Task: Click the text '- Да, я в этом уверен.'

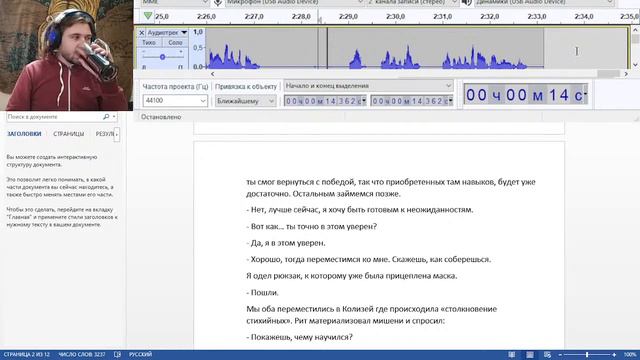Action: (x=286, y=243)
